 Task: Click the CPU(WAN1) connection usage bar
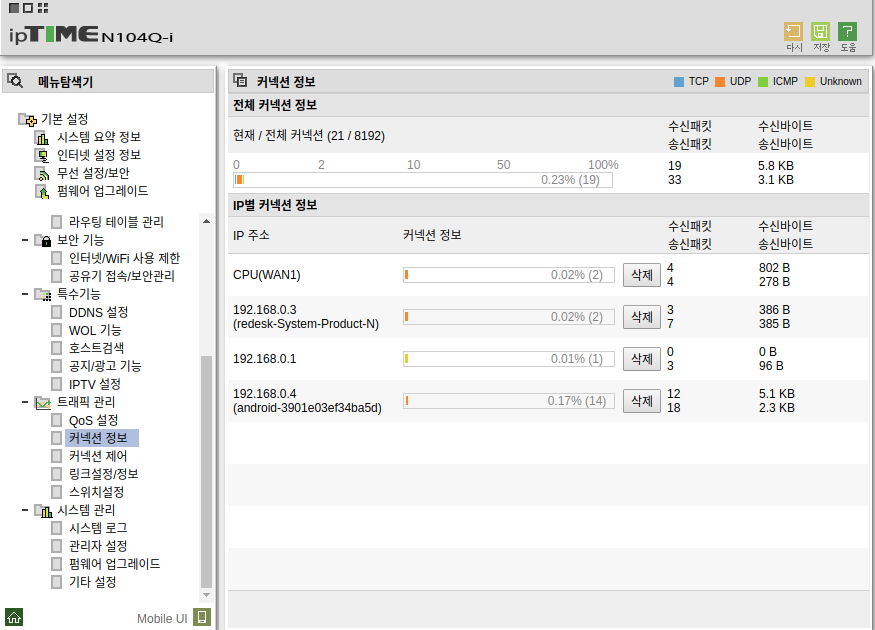509,275
